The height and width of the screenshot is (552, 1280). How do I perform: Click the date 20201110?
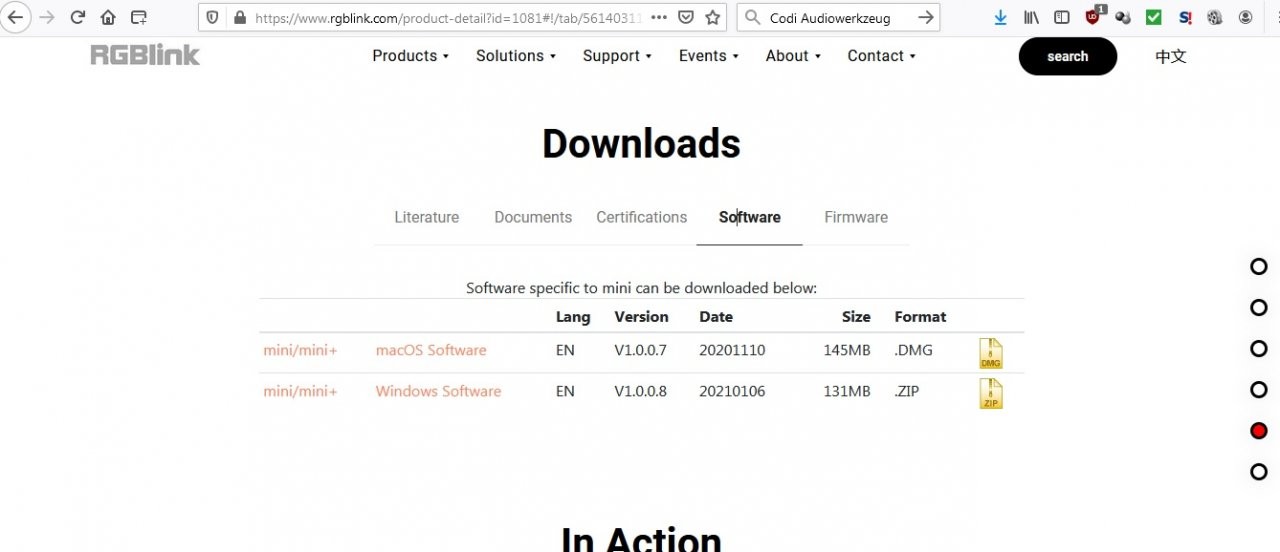(732, 350)
